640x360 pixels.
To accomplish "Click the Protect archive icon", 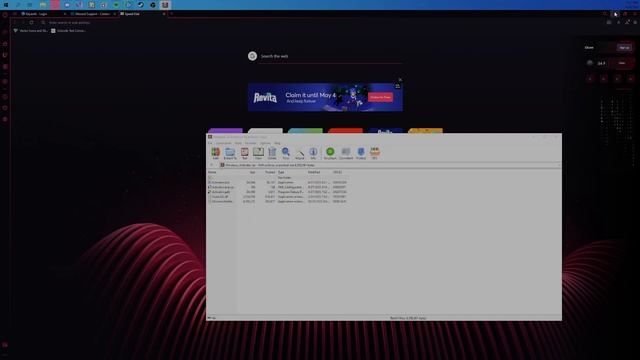I will click(x=361, y=153).
